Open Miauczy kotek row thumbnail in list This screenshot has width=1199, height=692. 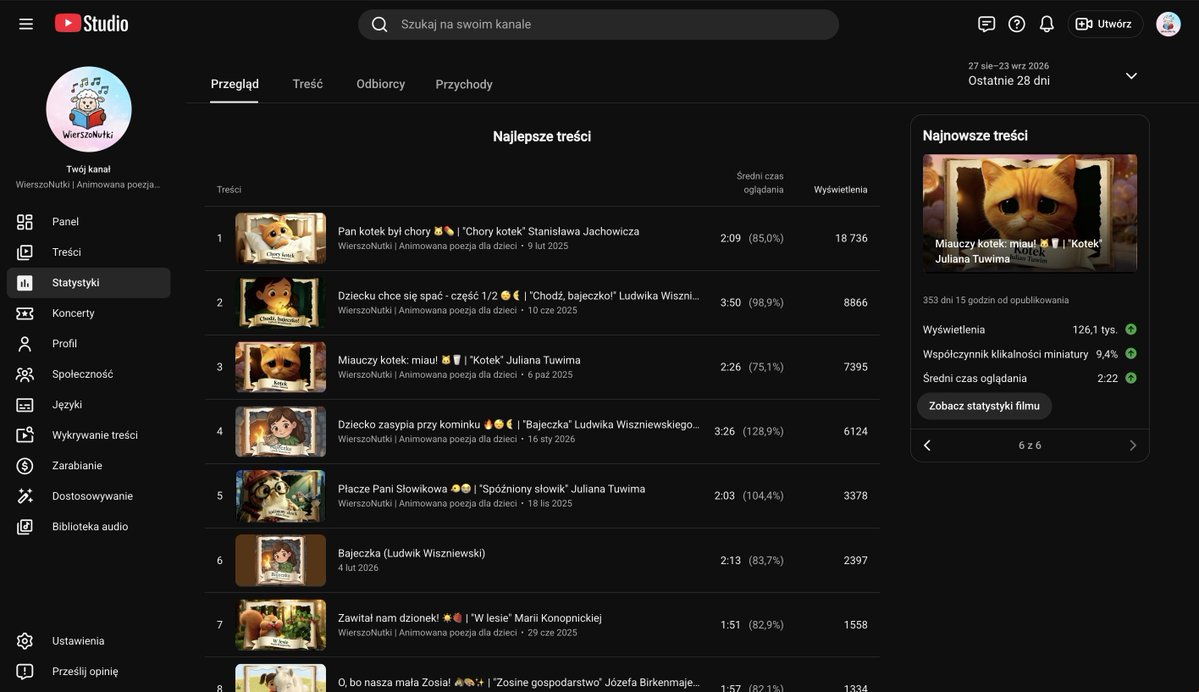(x=281, y=367)
